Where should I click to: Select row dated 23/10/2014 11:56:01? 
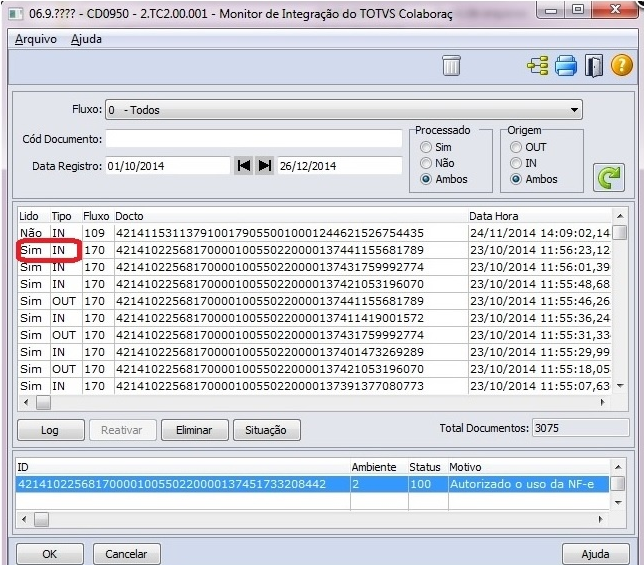coord(315,267)
